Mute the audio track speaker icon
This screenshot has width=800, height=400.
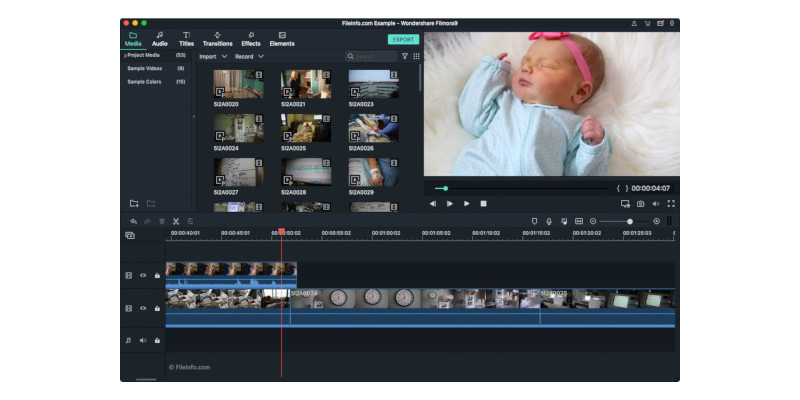coord(143,340)
